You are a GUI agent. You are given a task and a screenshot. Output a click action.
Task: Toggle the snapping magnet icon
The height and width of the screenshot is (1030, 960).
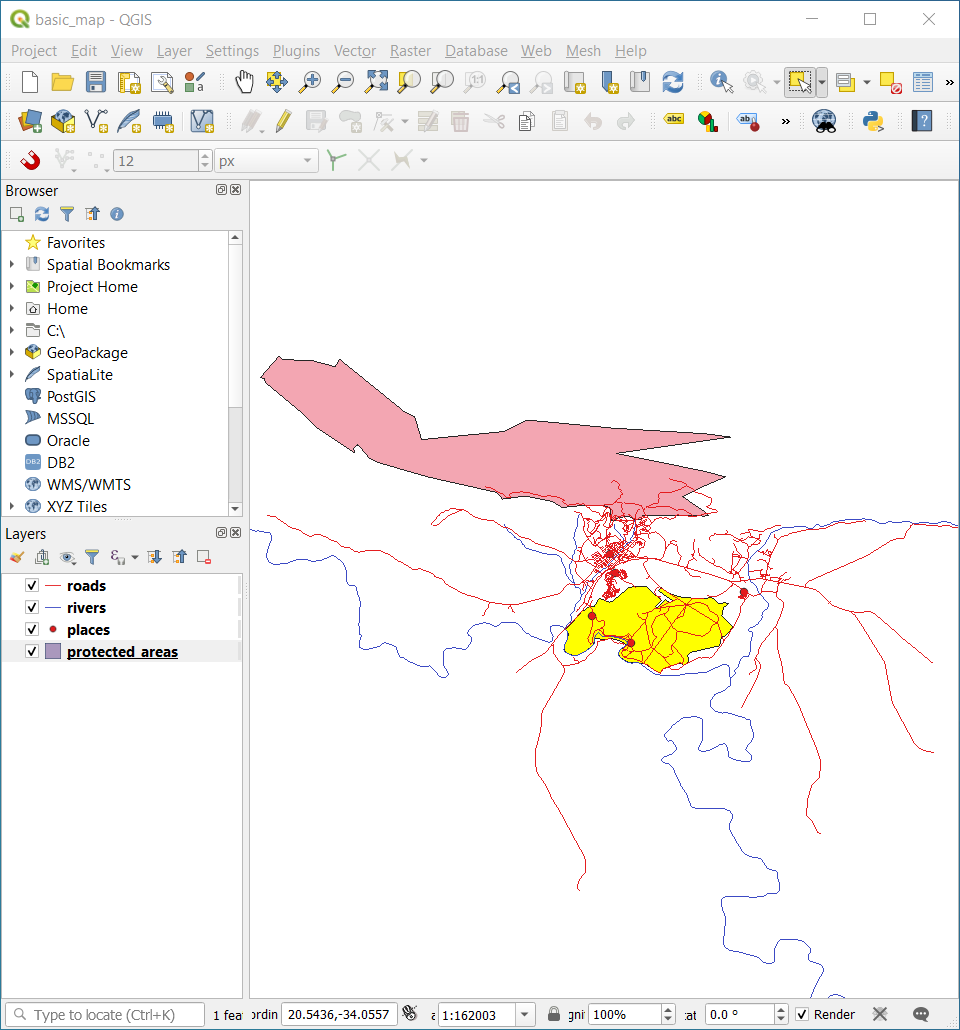point(29,160)
